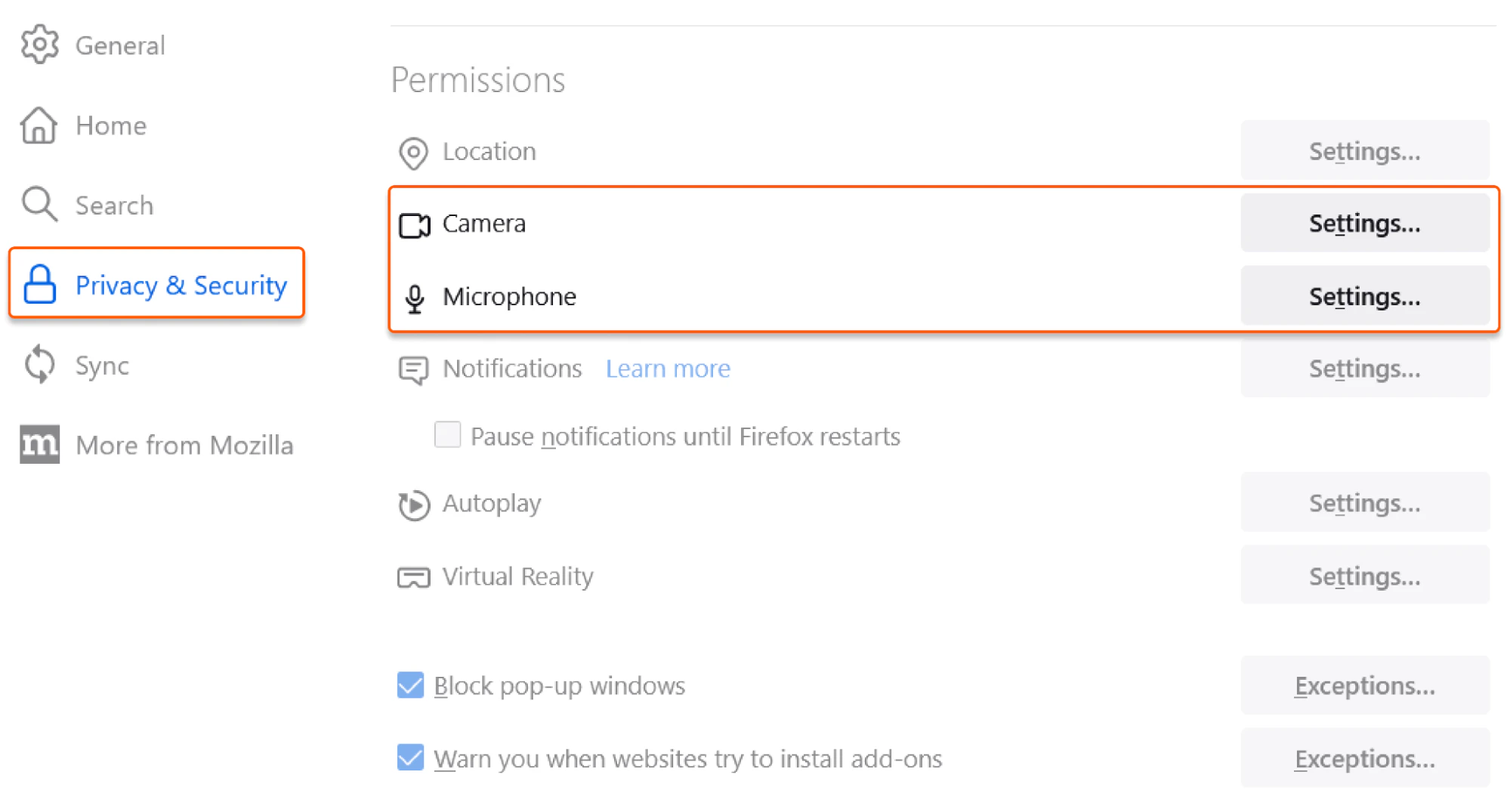Open Camera Settings

(x=1364, y=223)
